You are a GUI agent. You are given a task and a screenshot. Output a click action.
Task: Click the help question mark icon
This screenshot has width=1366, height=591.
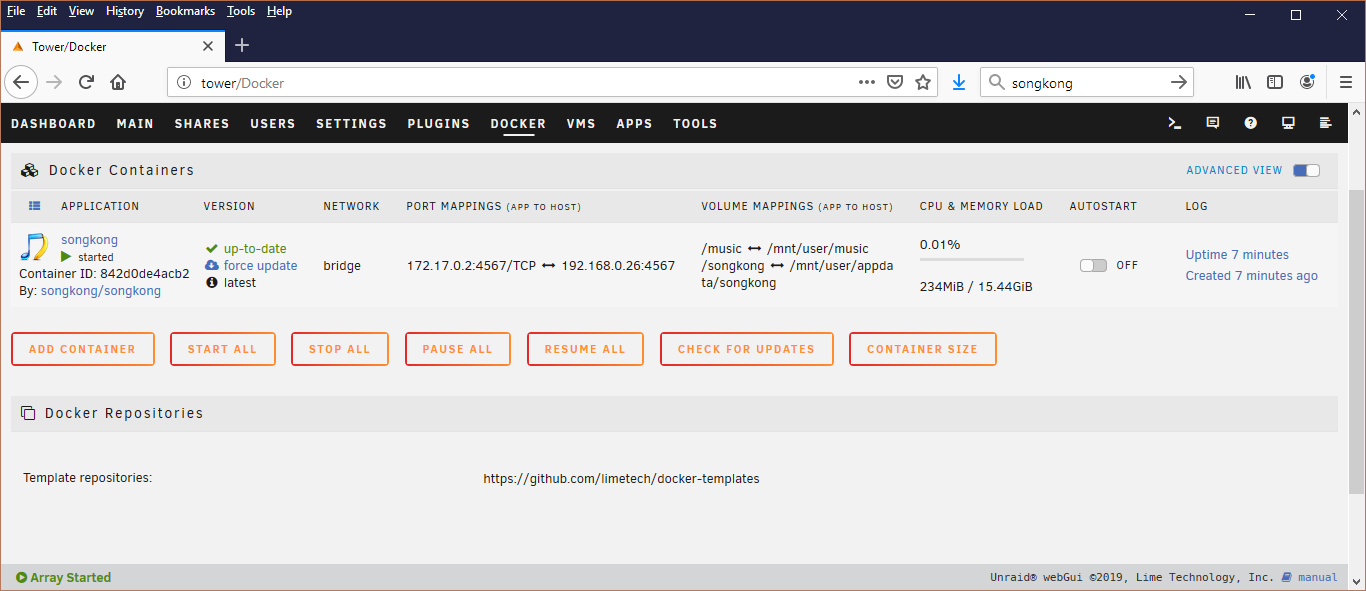[x=1250, y=123]
